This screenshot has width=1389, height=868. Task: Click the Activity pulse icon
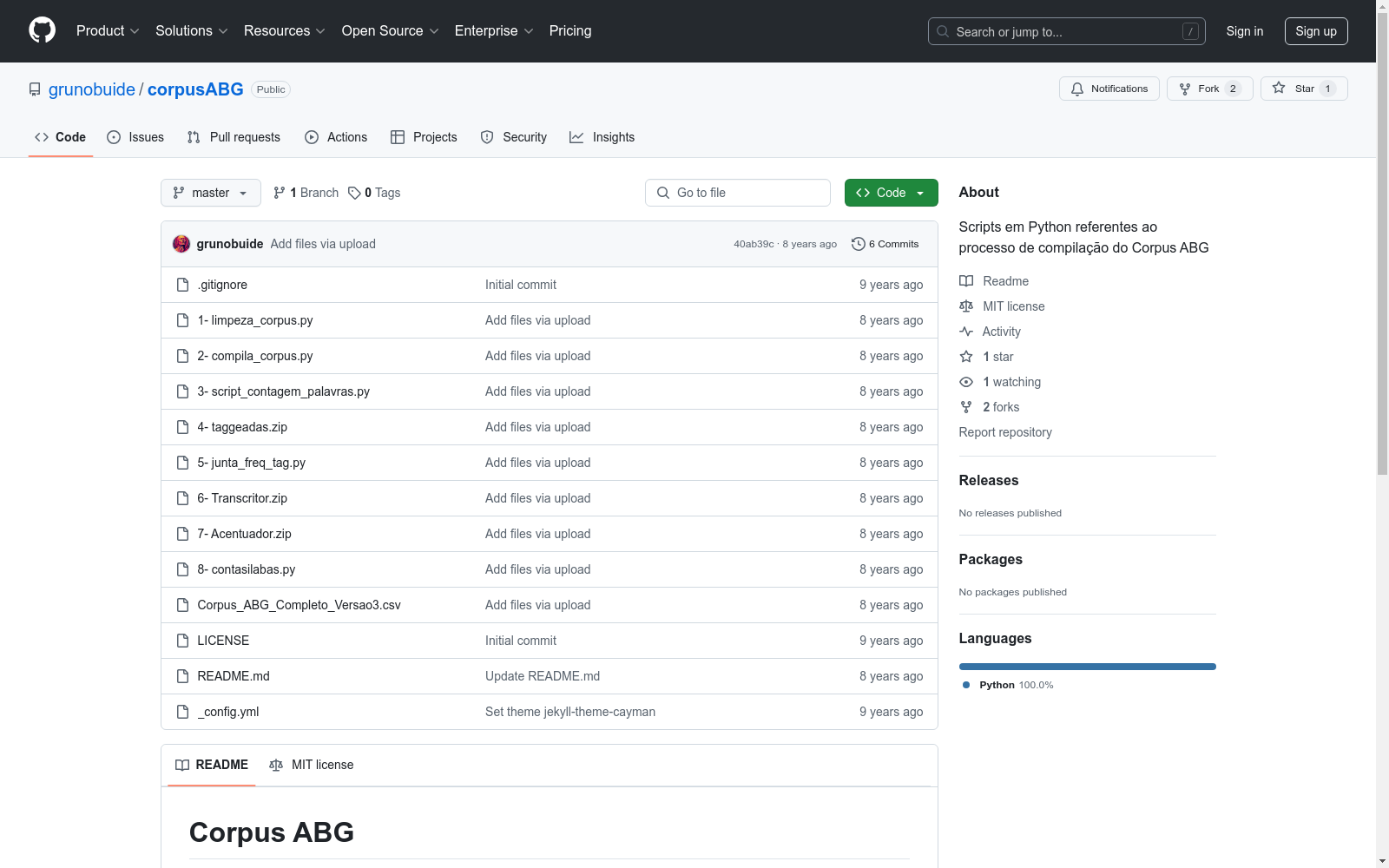(966, 332)
